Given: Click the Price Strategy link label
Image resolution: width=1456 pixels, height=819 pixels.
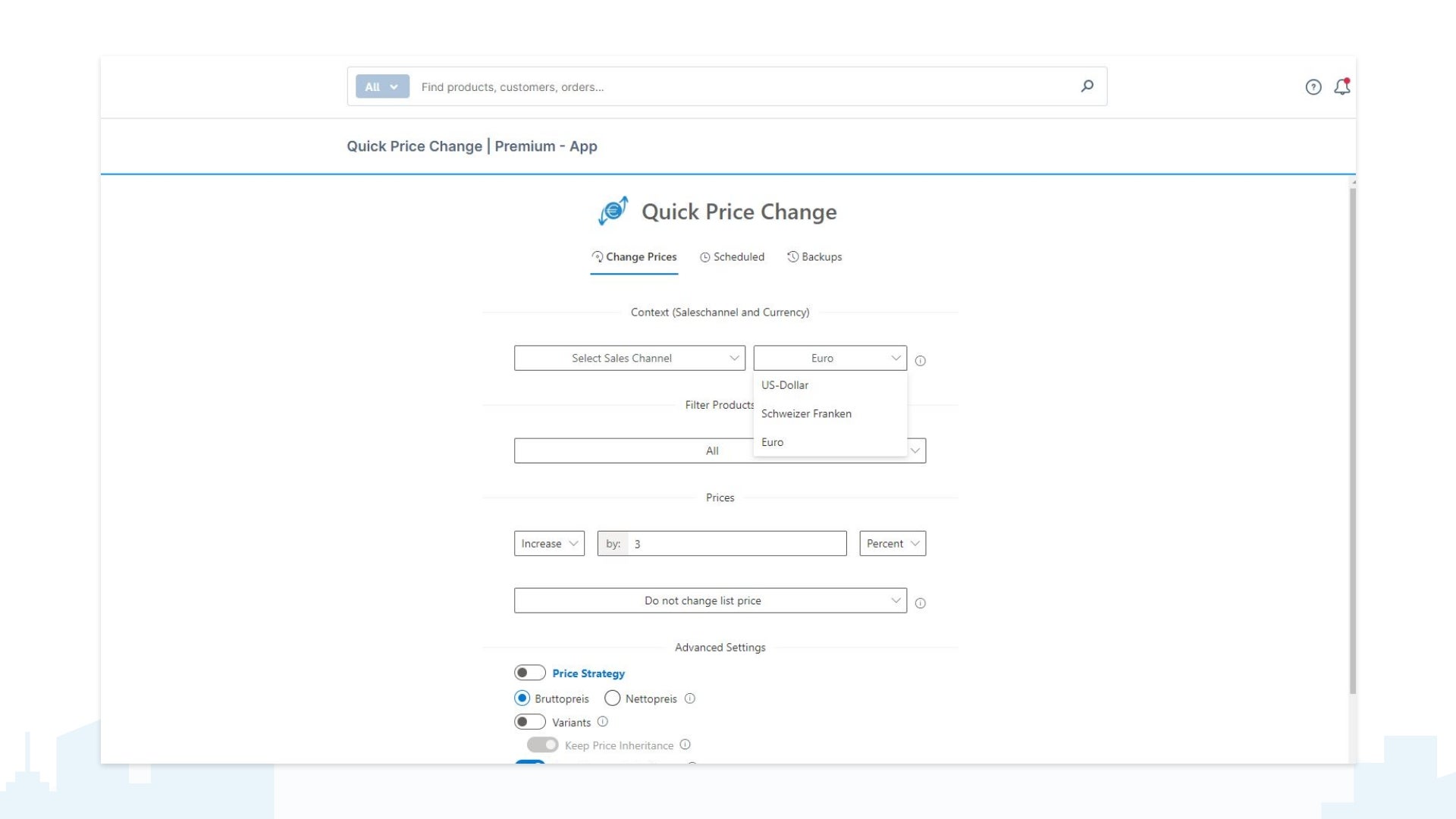Looking at the screenshot, I should pos(588,673).
